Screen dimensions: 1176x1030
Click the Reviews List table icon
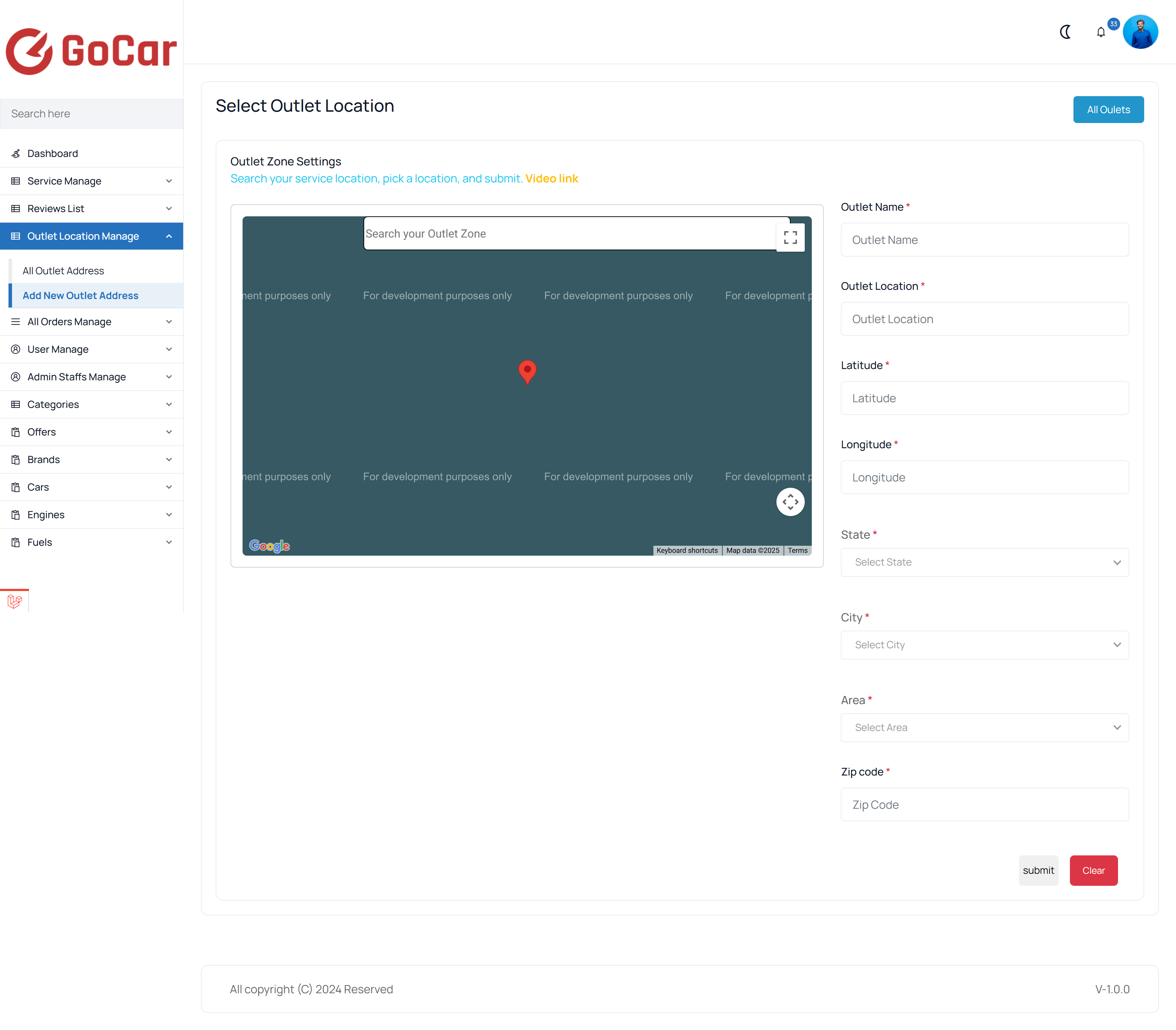point(16,209)
